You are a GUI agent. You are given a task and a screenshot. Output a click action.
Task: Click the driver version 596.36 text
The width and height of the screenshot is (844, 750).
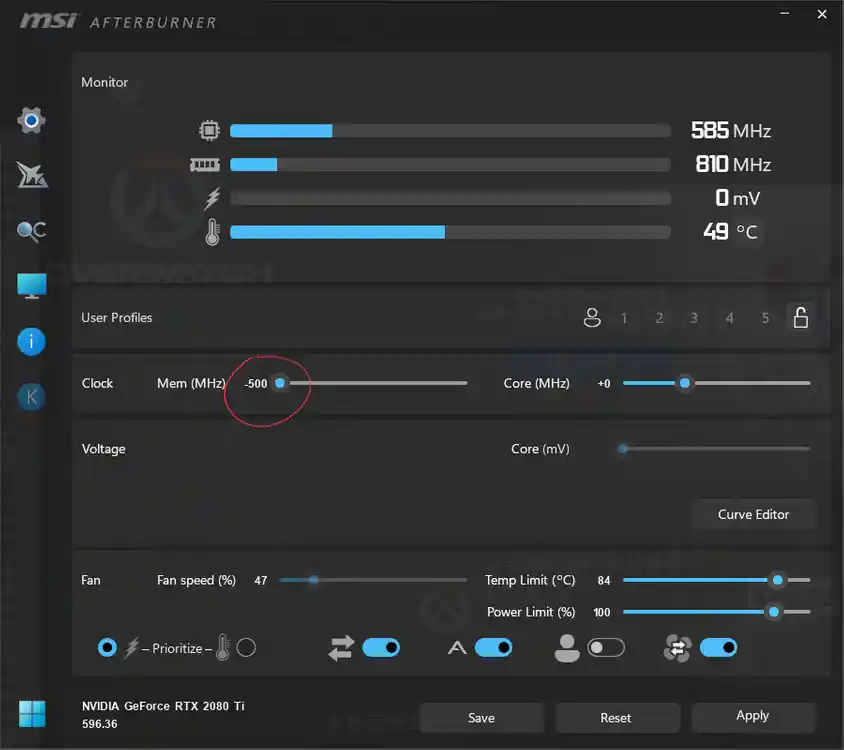tap(100, 724)
